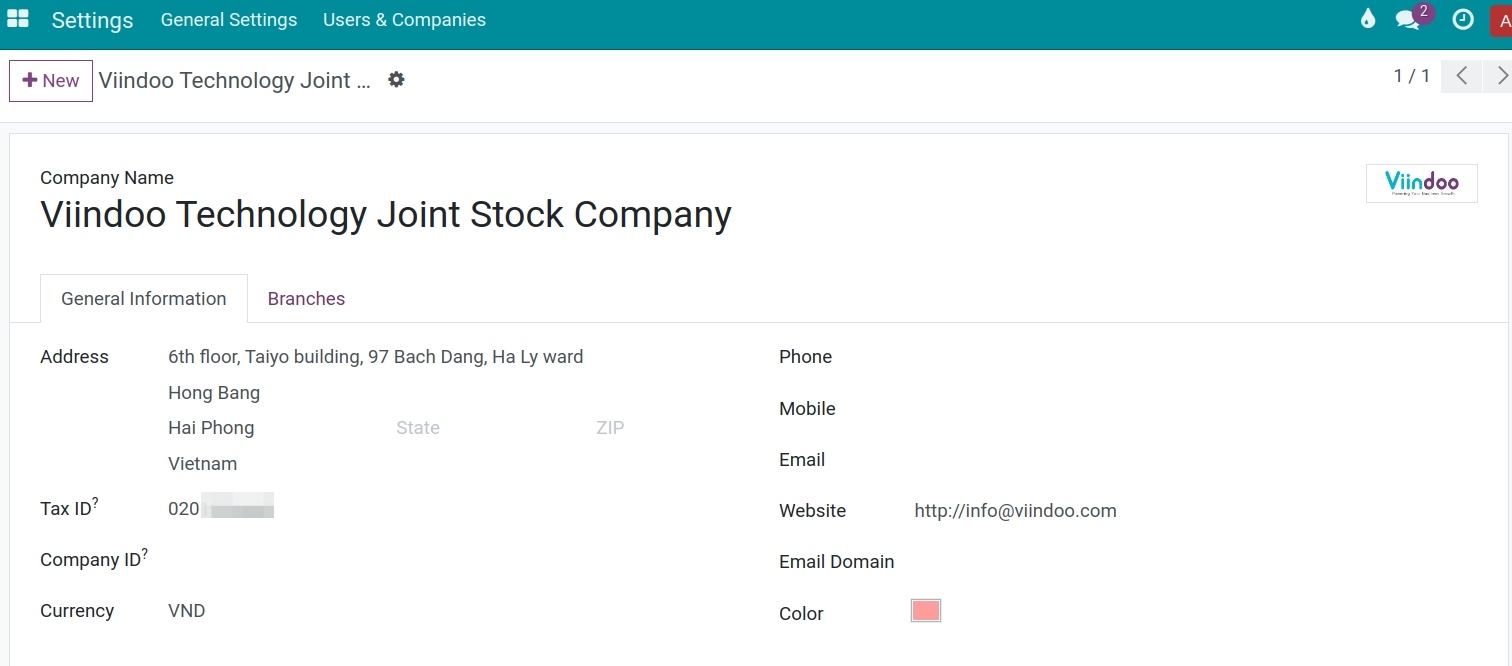Viewport: 1512px width, 666px height.
Task: Click the gear actions icon beside the record title
Action: click(396, 80)
